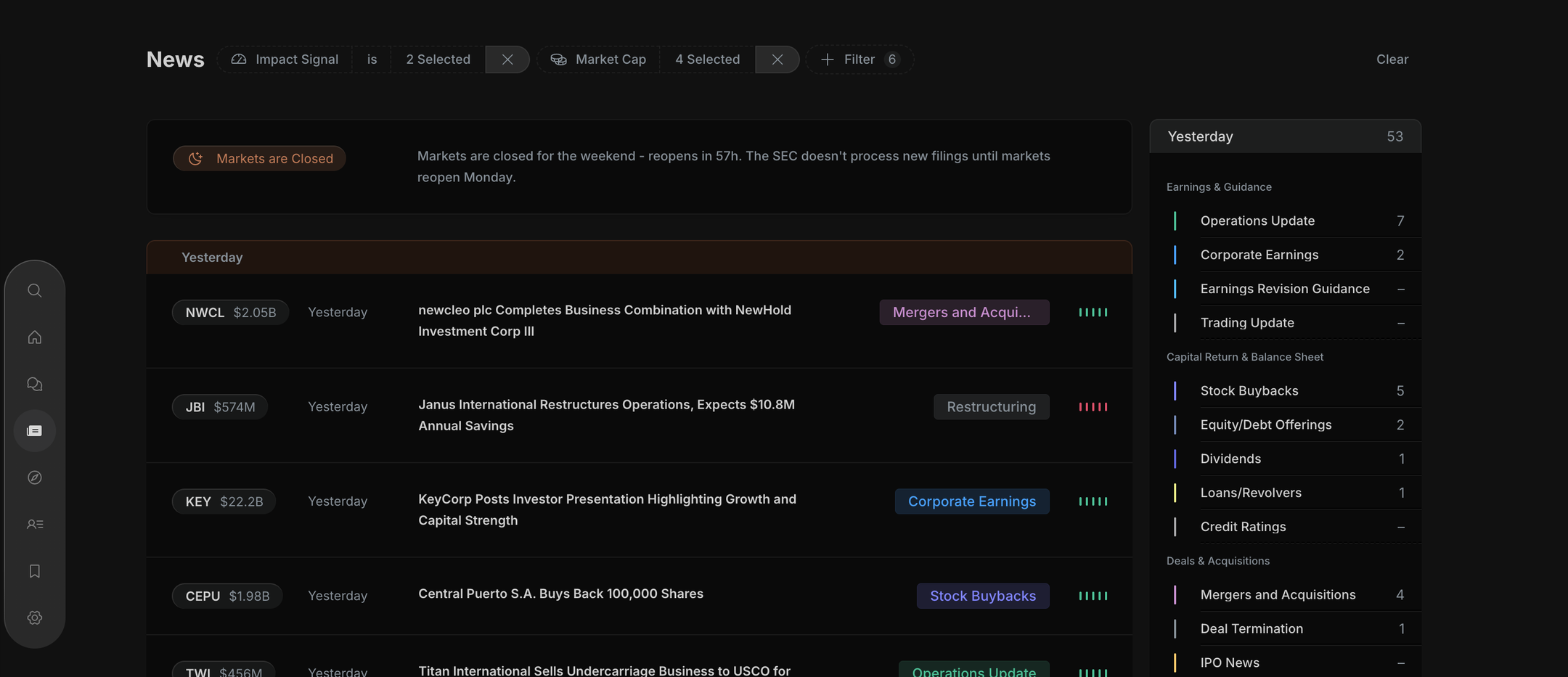The width and height of the screenshot is (1568, 677).
Task: Select the News feed icon in sidebar
Action: [35, 431]
